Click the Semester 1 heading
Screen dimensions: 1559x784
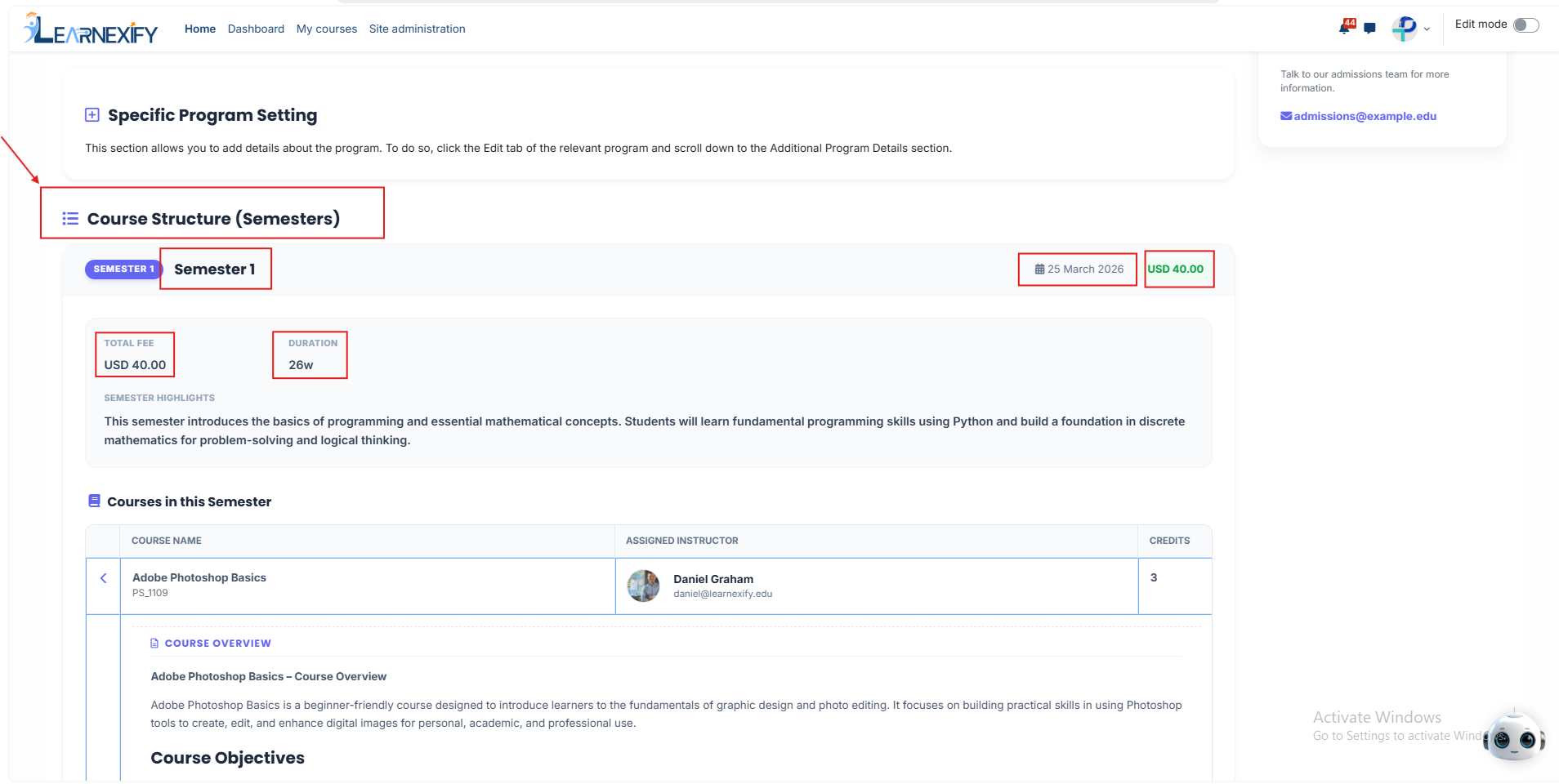[x=215, y=269]
